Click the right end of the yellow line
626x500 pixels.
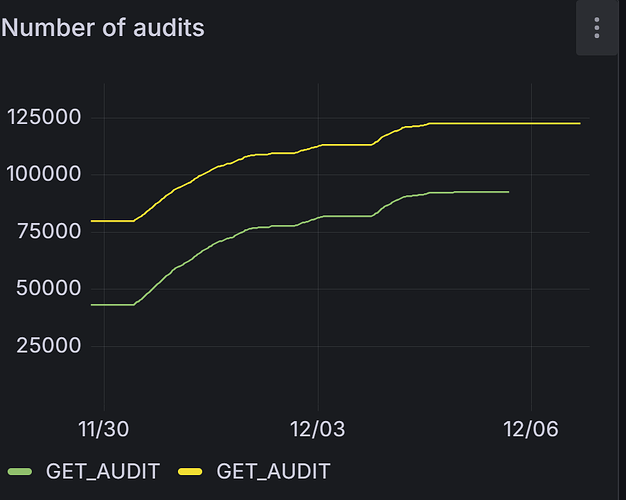[579, 123]
